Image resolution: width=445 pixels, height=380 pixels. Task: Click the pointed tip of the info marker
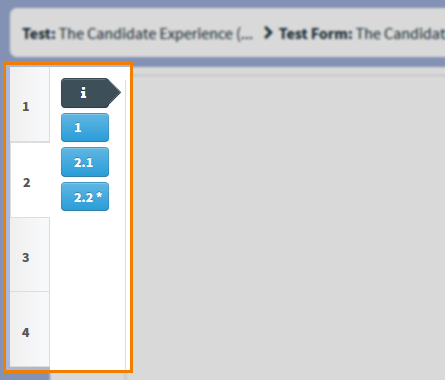coord(115,93)
